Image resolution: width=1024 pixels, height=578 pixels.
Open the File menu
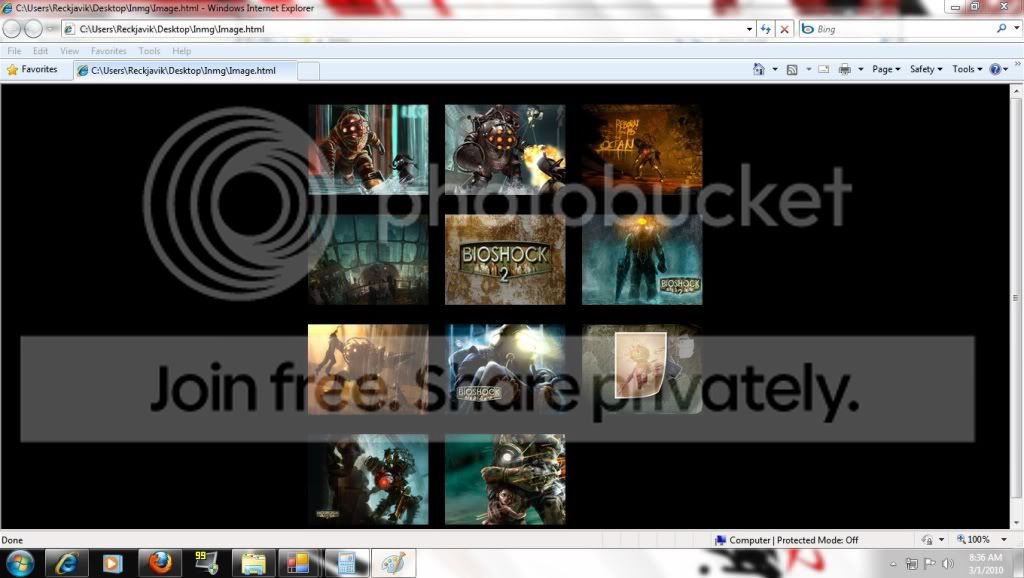click(x=14, y=51)
